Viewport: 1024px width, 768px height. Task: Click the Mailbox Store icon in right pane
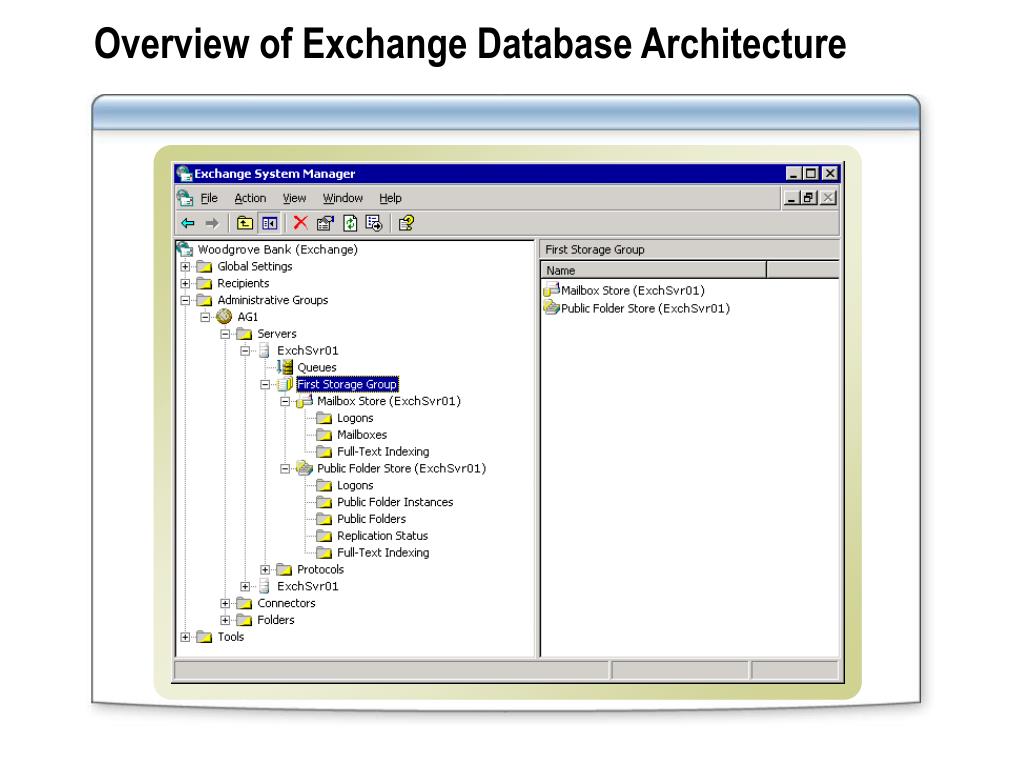tap(552, 289)
